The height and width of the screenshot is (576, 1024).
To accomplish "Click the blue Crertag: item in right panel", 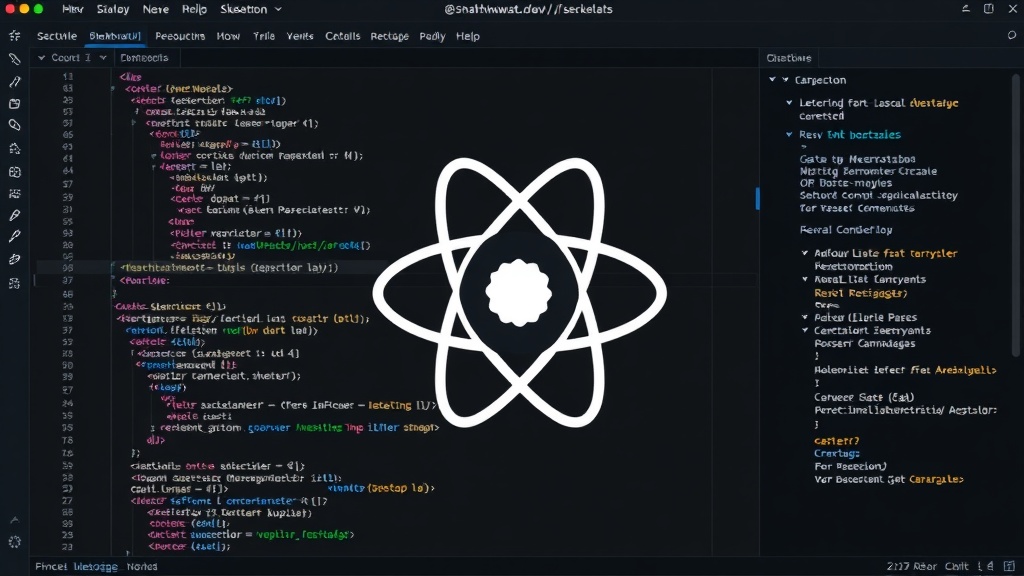I will [837, 453].
